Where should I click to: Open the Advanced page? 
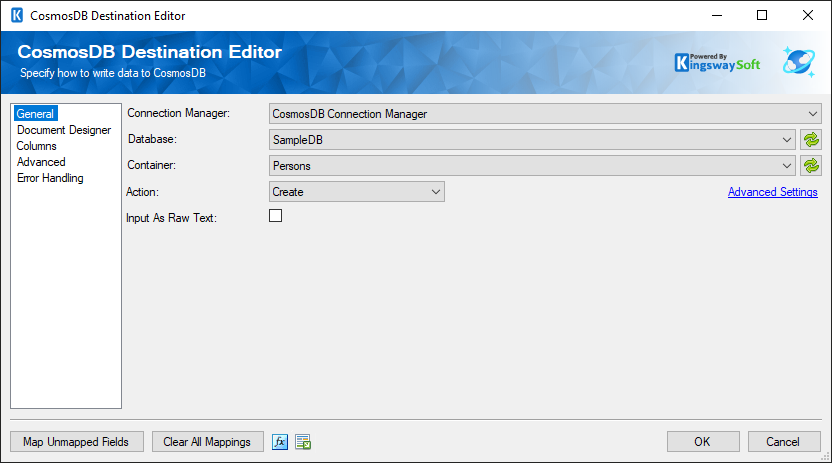pos(41,162)
